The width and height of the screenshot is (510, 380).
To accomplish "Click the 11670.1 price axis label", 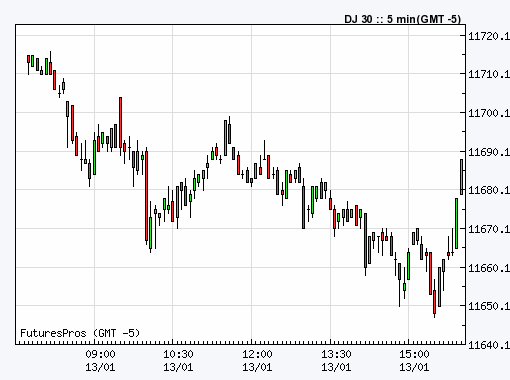I will point(489,229).
